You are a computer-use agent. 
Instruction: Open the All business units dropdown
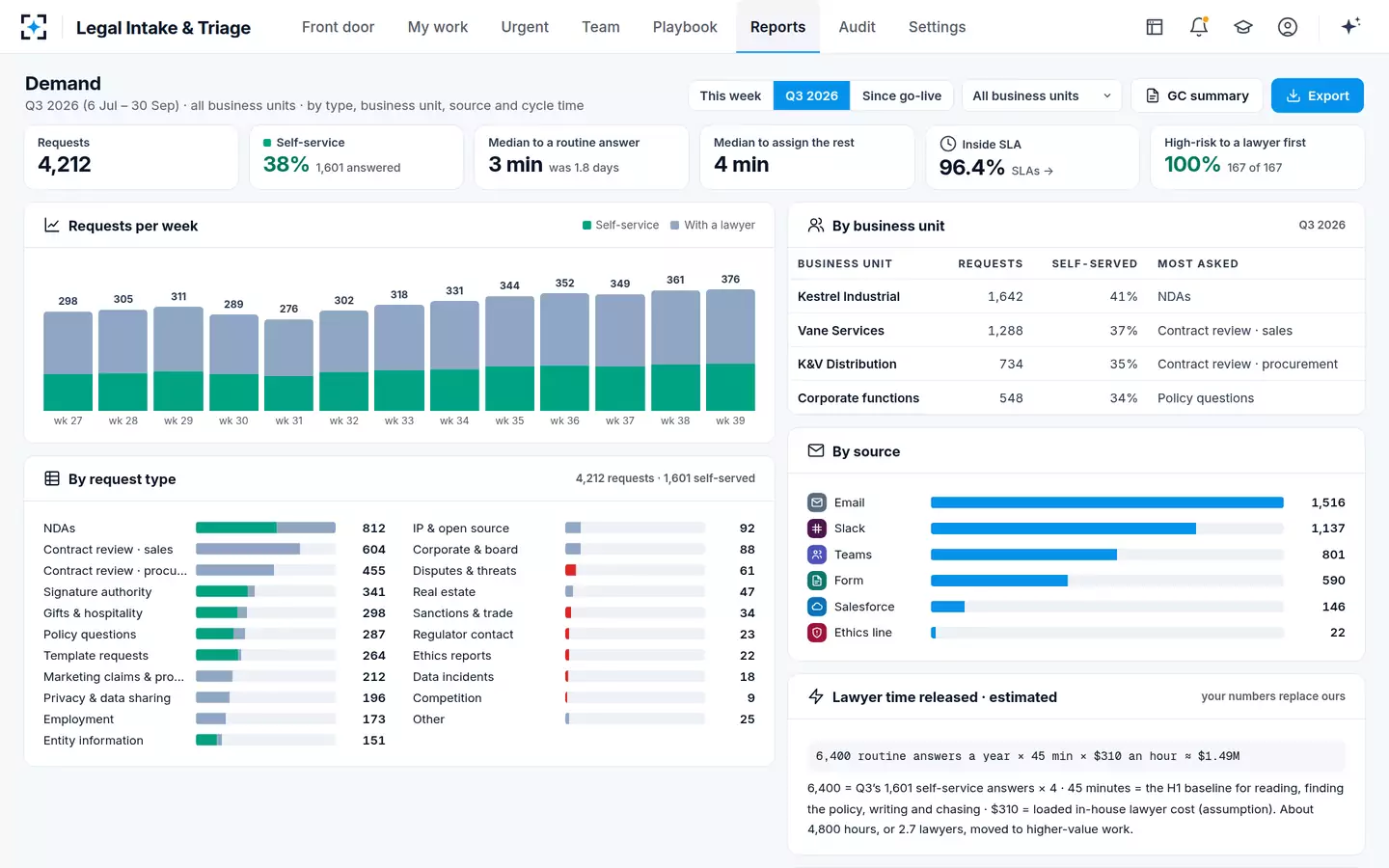1042,95
